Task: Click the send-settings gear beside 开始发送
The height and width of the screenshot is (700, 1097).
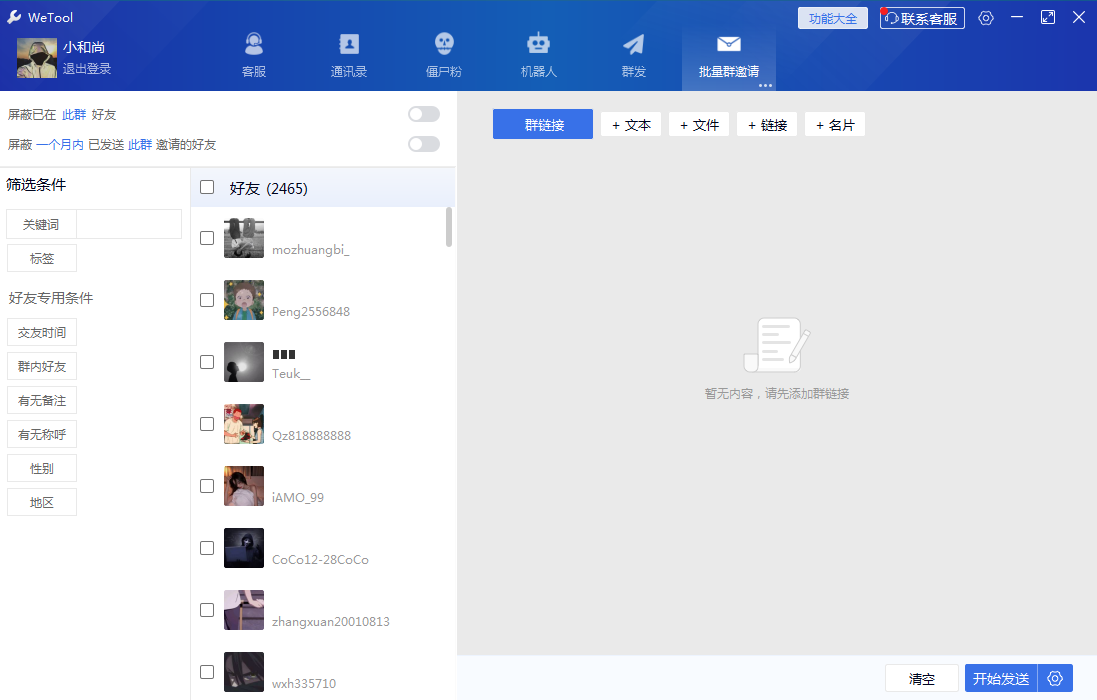Action: click(x=1054, y=678)
